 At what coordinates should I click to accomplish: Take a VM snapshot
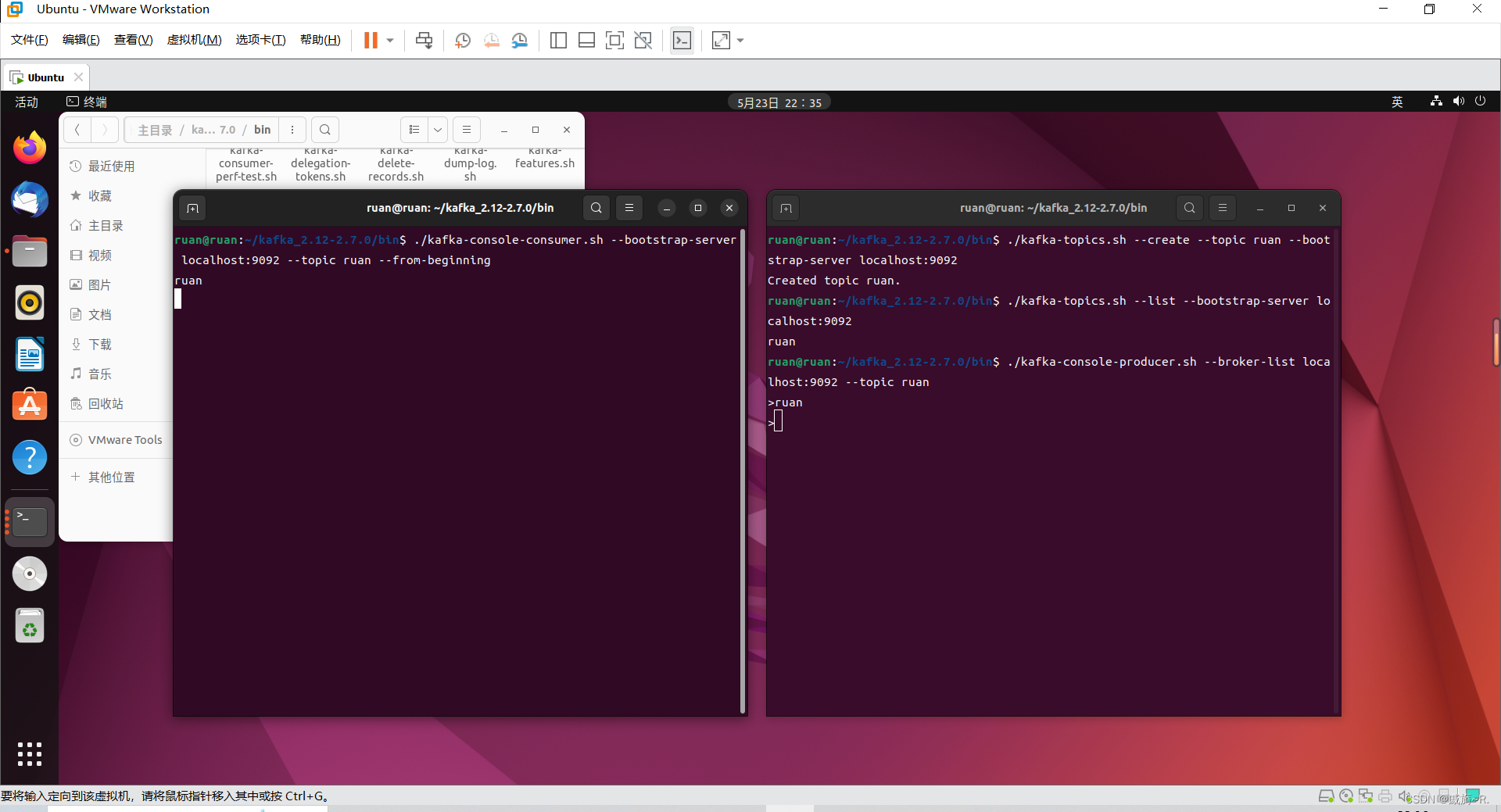(x=463, y=40)
